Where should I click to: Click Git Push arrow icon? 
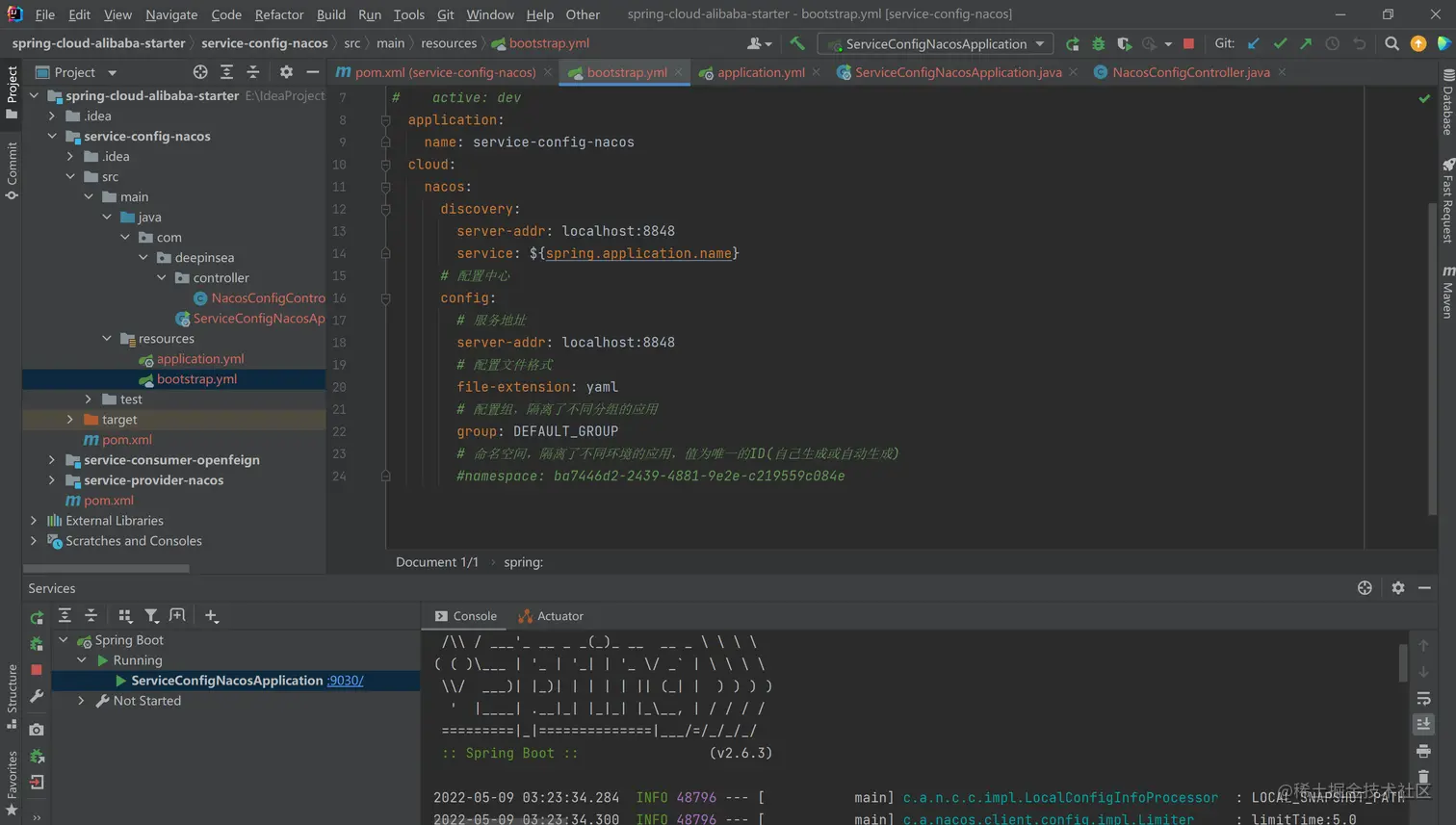tap(1306, 43)
